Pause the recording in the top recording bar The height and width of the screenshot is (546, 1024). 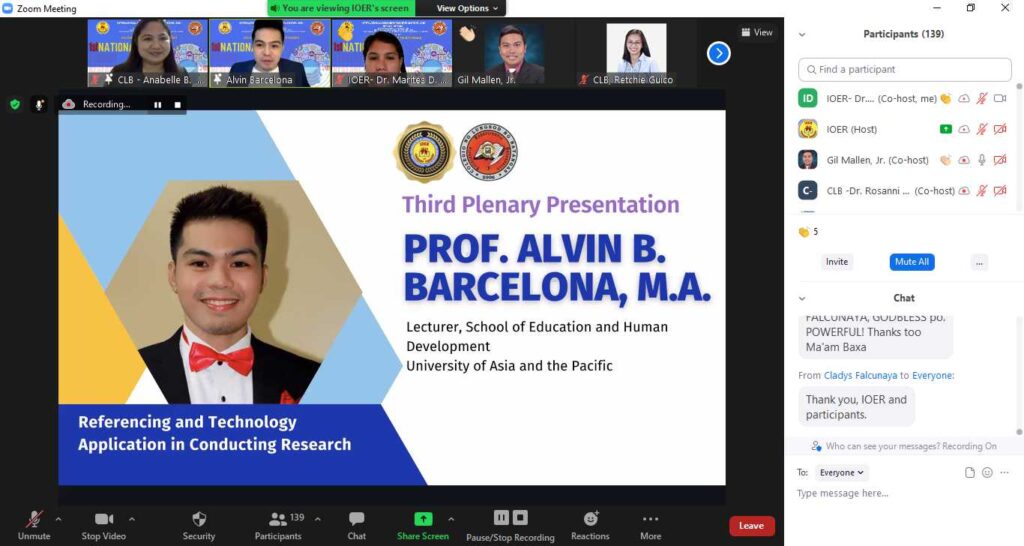point(157,104)
